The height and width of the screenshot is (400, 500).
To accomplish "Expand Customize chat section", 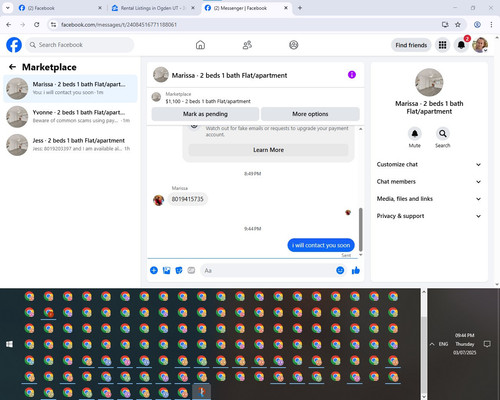I will tap(429, 164).
